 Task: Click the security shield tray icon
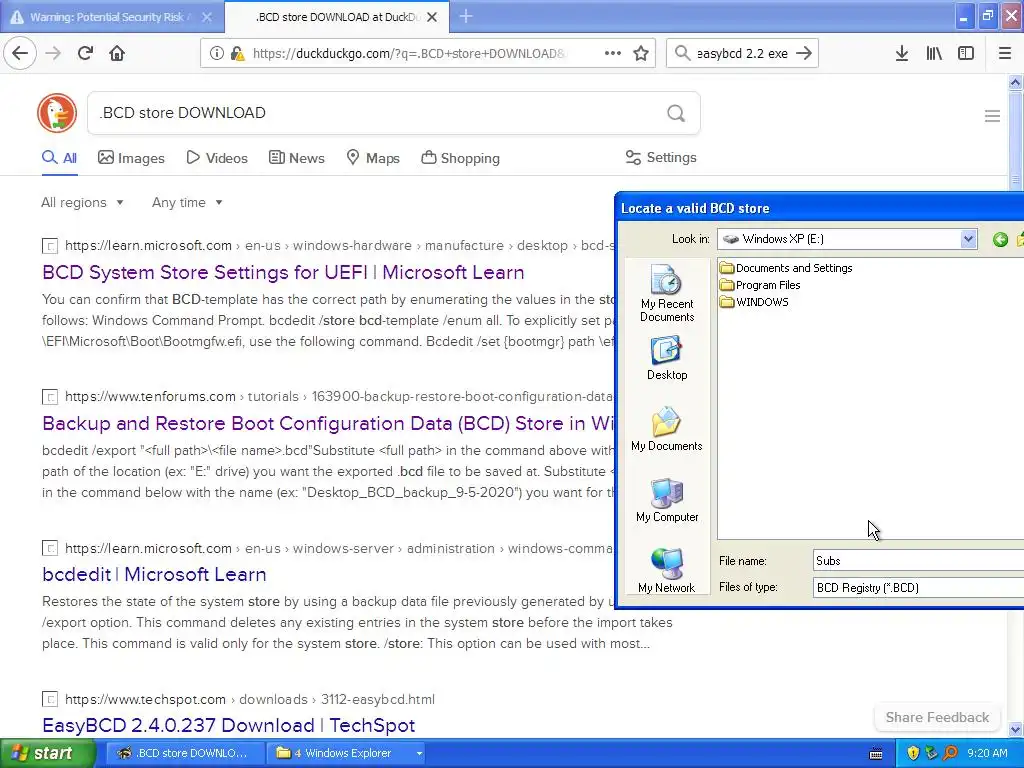tap(913, 753)
